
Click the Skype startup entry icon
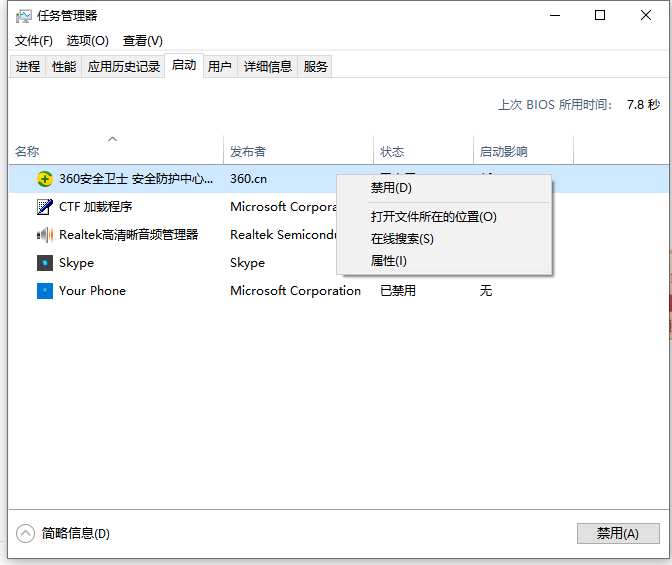point(45,263)
